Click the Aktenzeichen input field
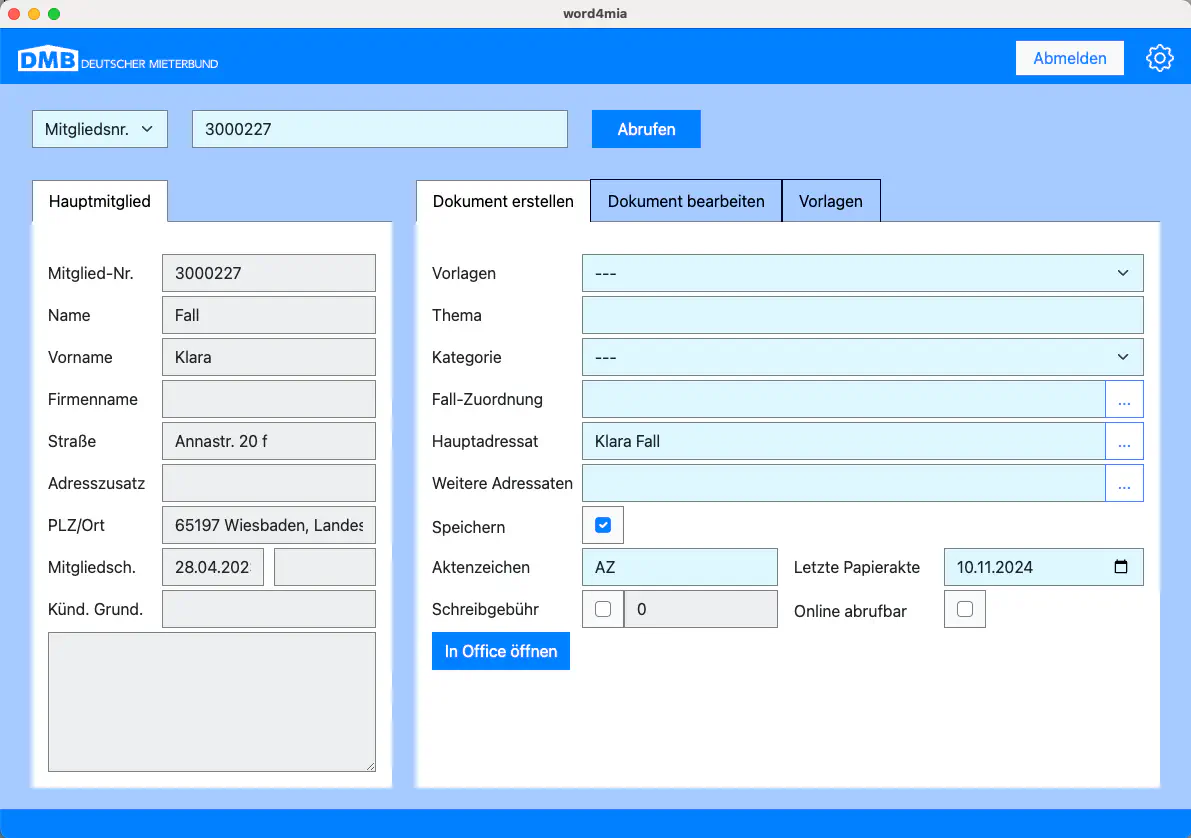The height and width of the screenshot is (838, 1191). point(679,567)
